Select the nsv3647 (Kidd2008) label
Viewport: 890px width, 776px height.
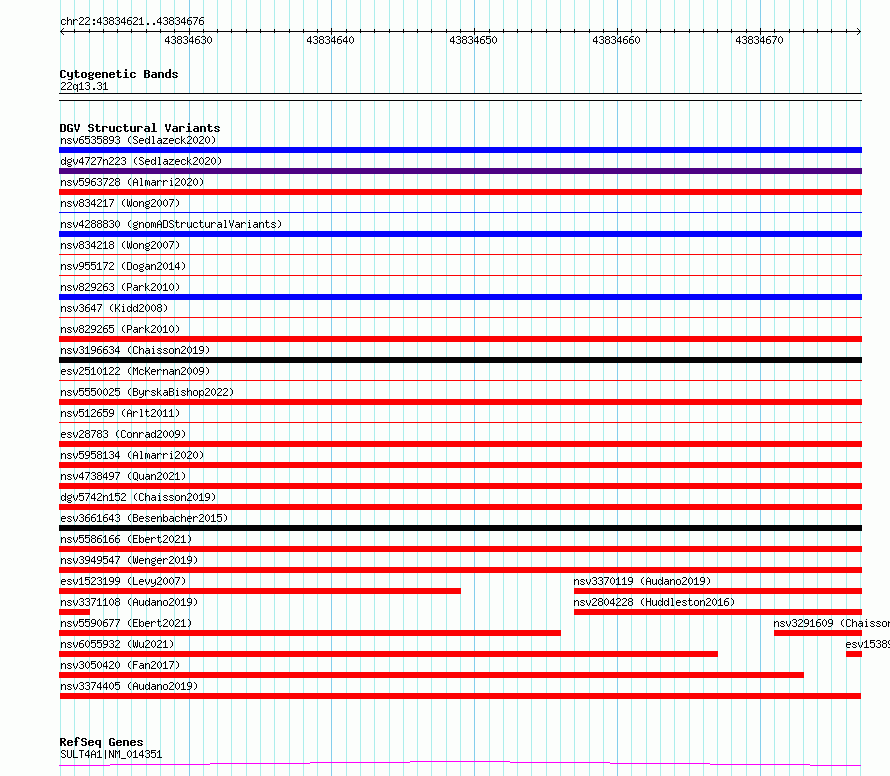pyautogui.click(x=114, y=308)
